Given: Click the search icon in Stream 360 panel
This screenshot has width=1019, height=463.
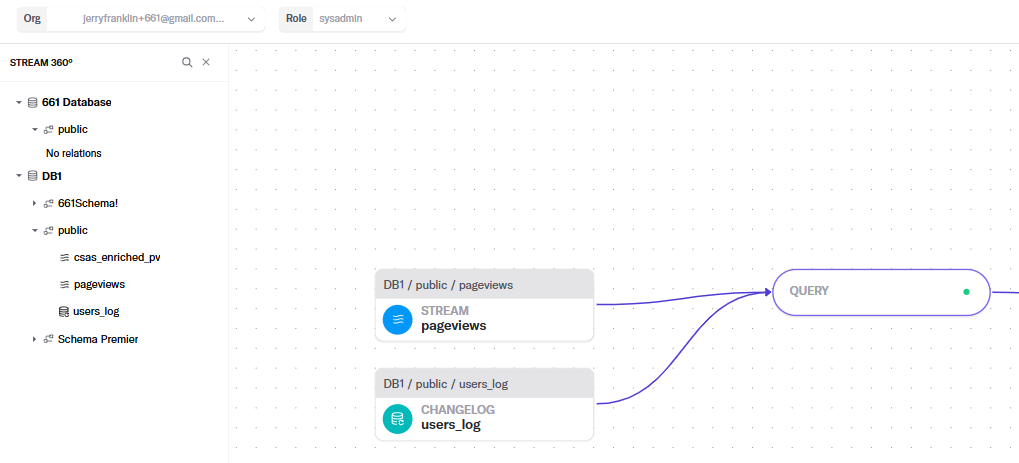Looking at the screenshot, I should click(x=187, y=62).
